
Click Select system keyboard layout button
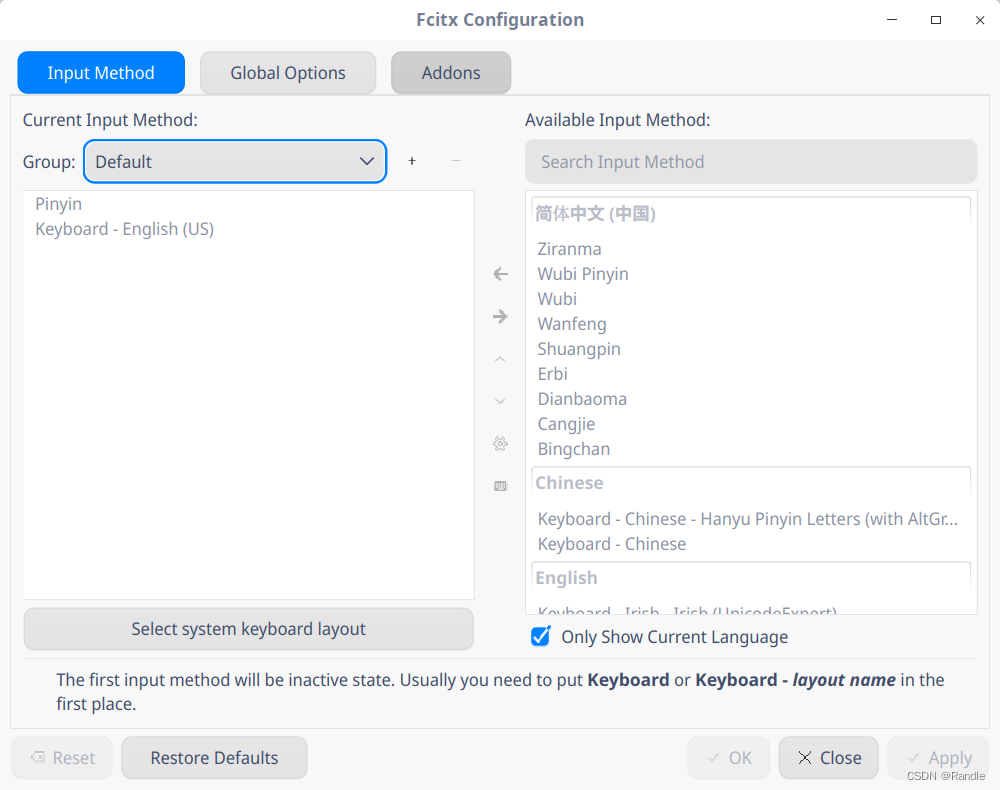[248, 629]
